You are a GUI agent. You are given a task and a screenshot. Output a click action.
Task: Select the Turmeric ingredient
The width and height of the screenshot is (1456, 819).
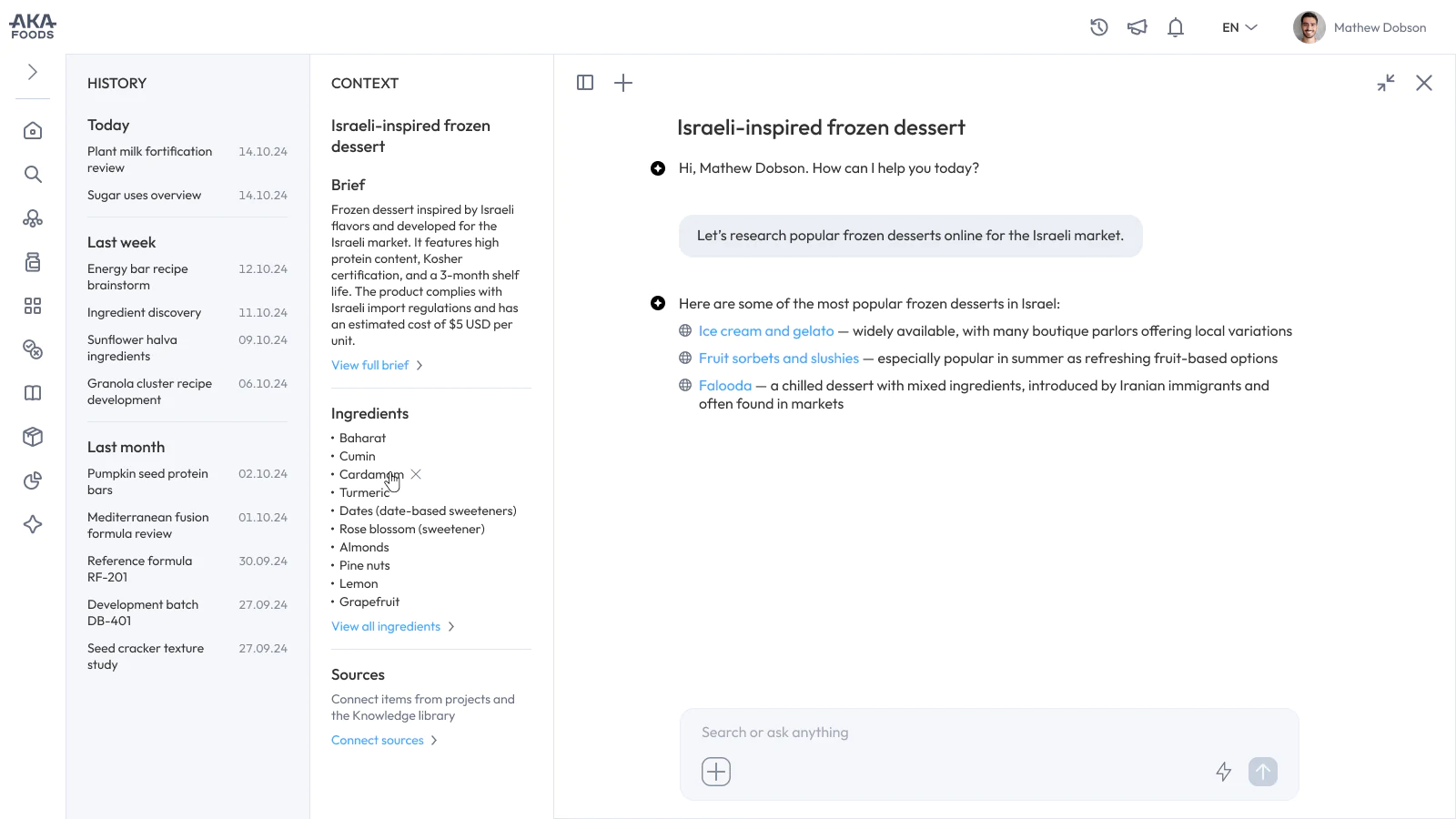364,492
